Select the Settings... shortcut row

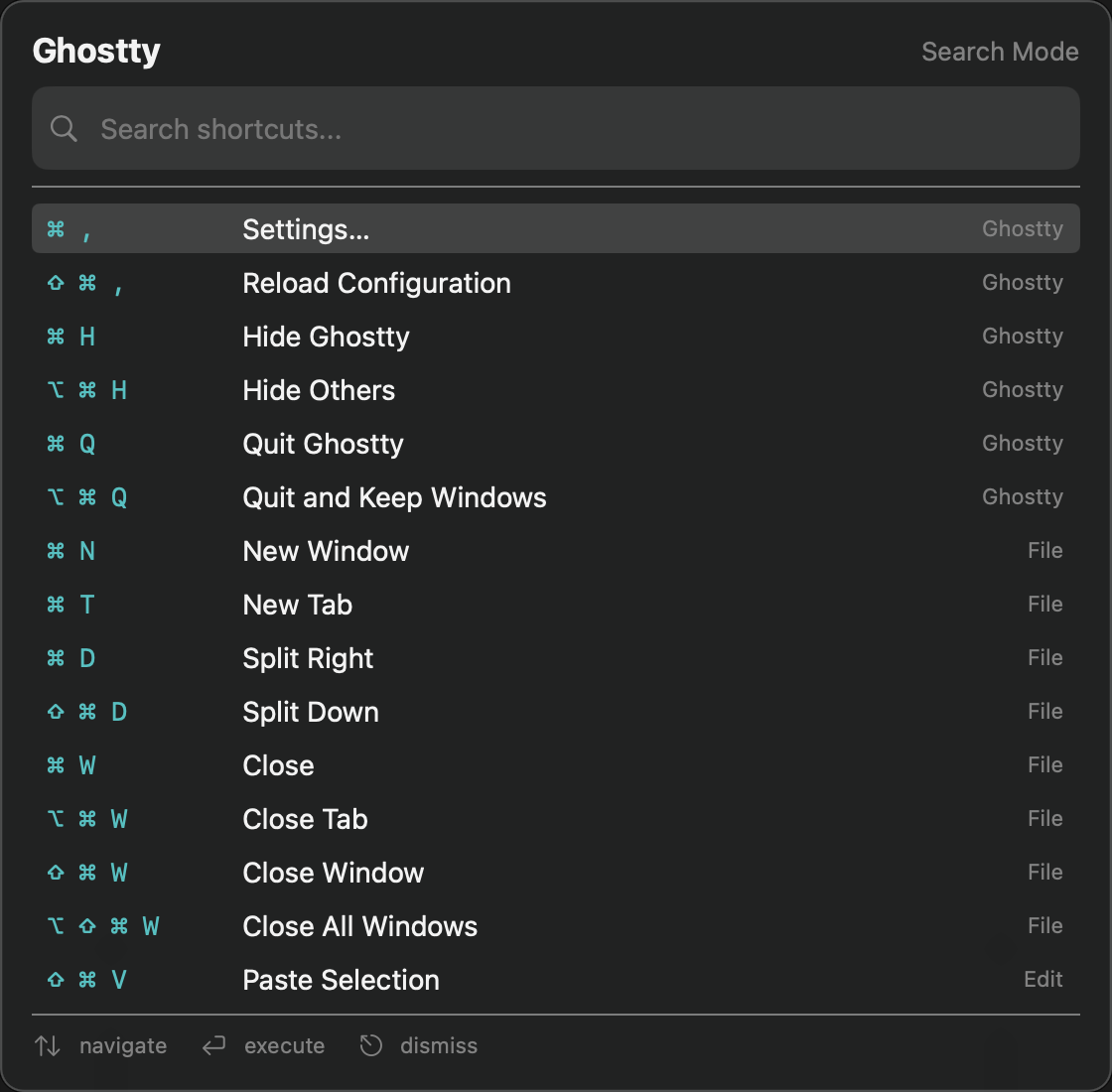point(555,229)
